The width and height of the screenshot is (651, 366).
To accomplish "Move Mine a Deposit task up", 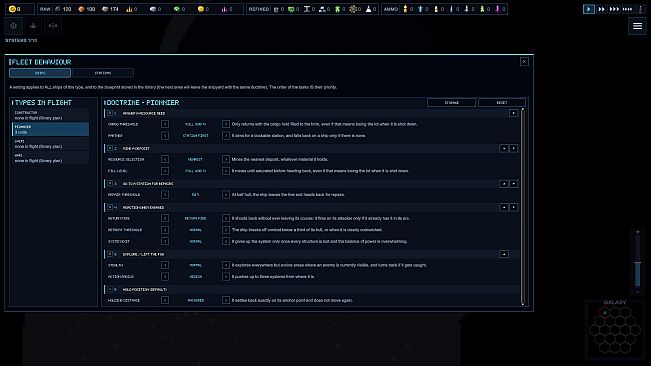I will [x=504, y=149].
